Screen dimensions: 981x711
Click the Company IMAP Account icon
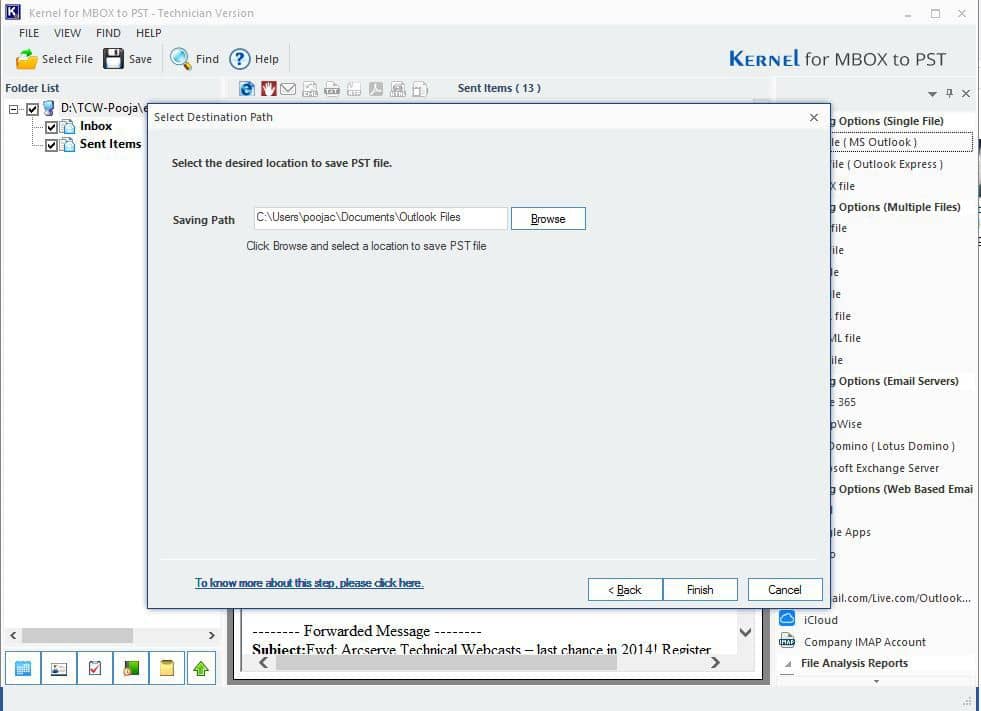point(787,641)
